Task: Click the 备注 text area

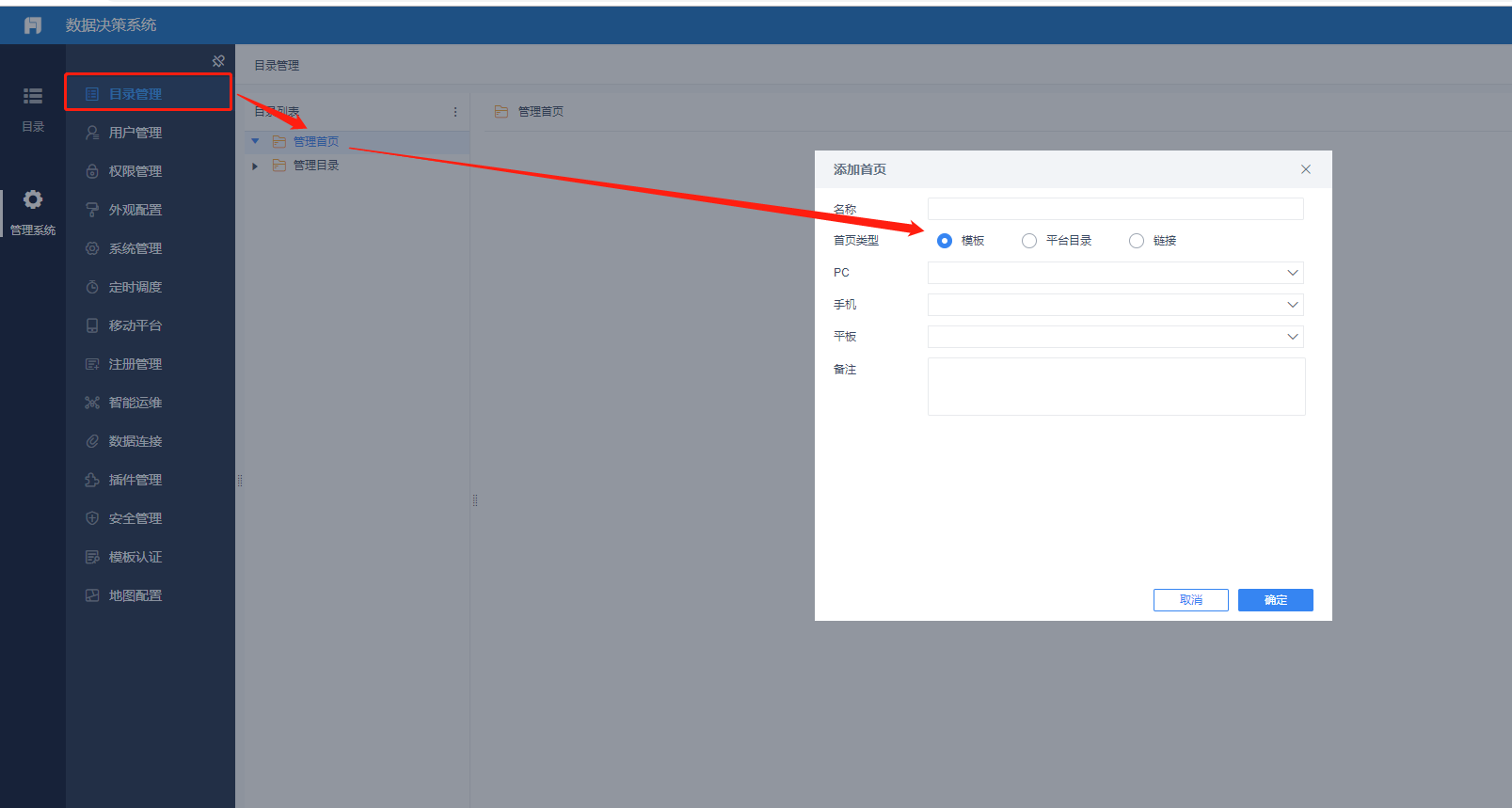Action: (1117, 387)
